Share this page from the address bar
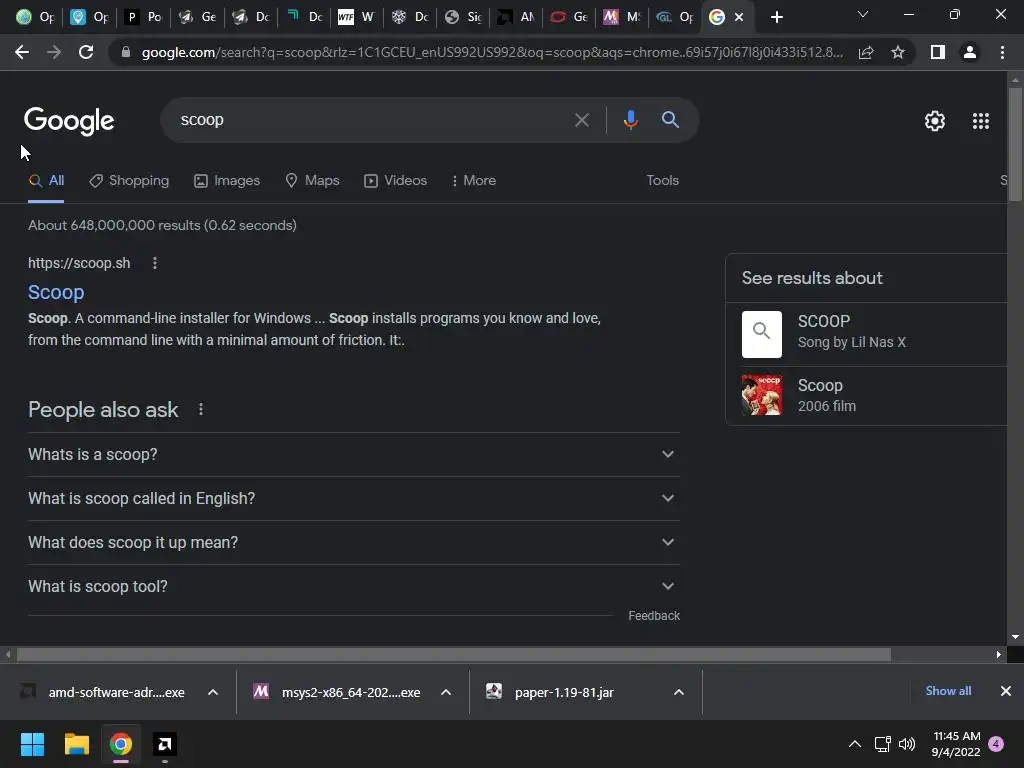This screenshot has height=768, width=1024. [x=866, y=52]
